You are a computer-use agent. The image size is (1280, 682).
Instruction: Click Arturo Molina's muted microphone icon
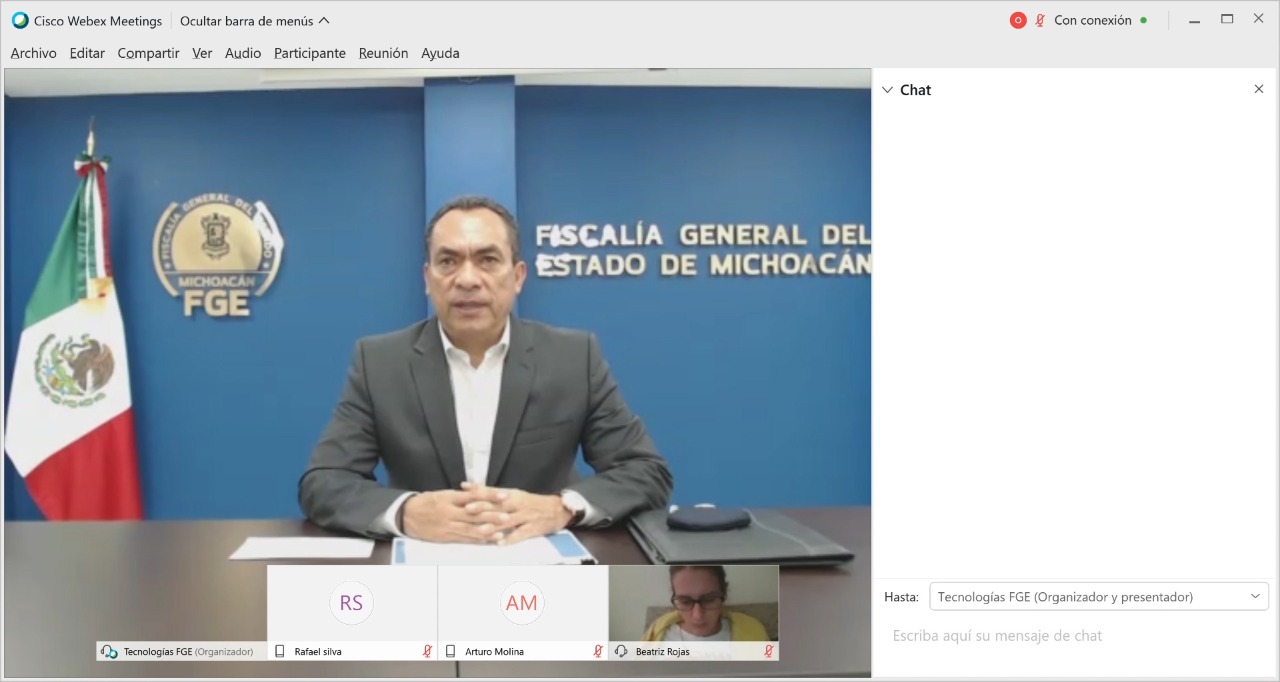coord(598,651)
